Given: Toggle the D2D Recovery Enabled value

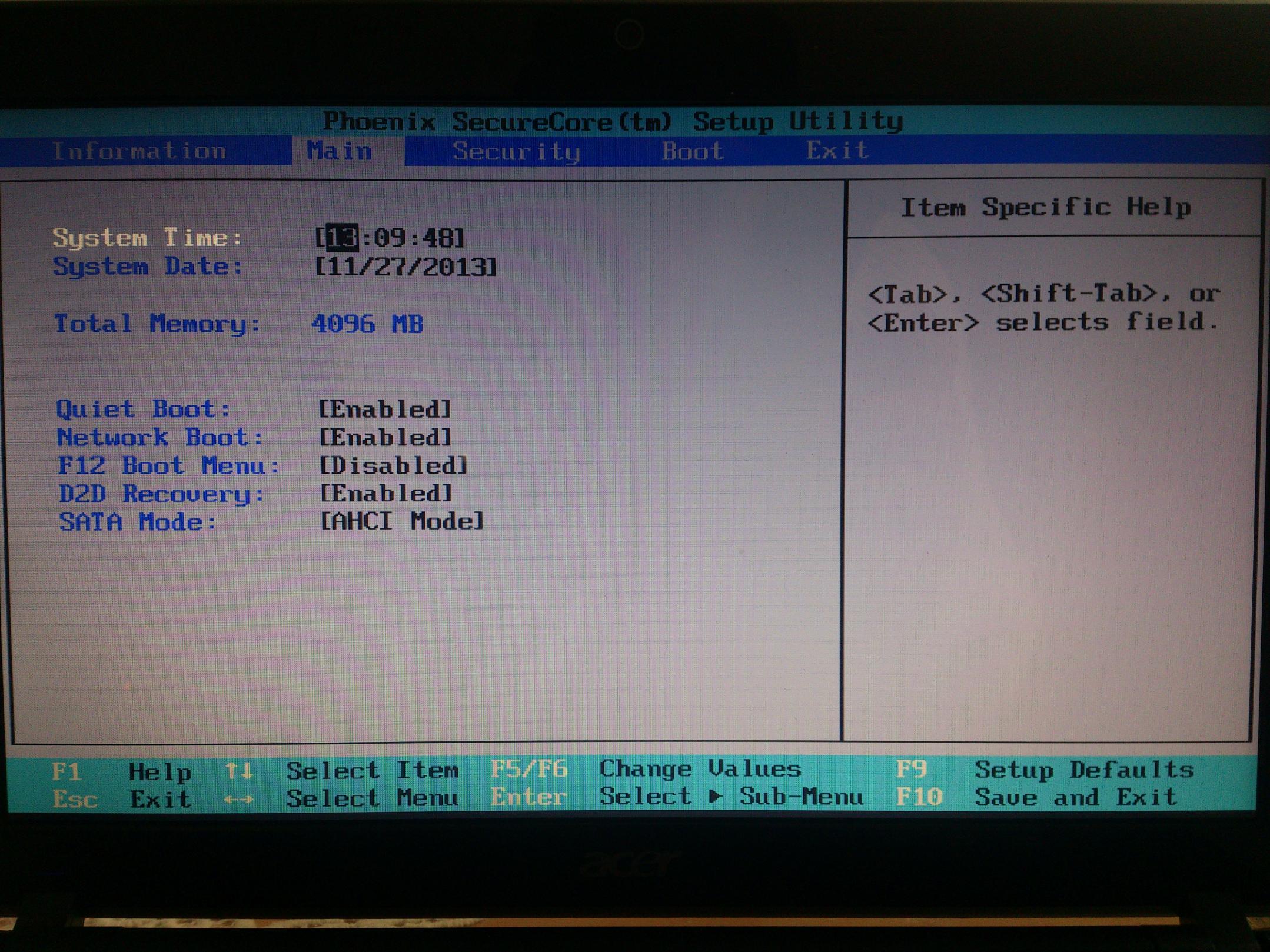Looking at the screenshot, I should [x=386, y=494].
